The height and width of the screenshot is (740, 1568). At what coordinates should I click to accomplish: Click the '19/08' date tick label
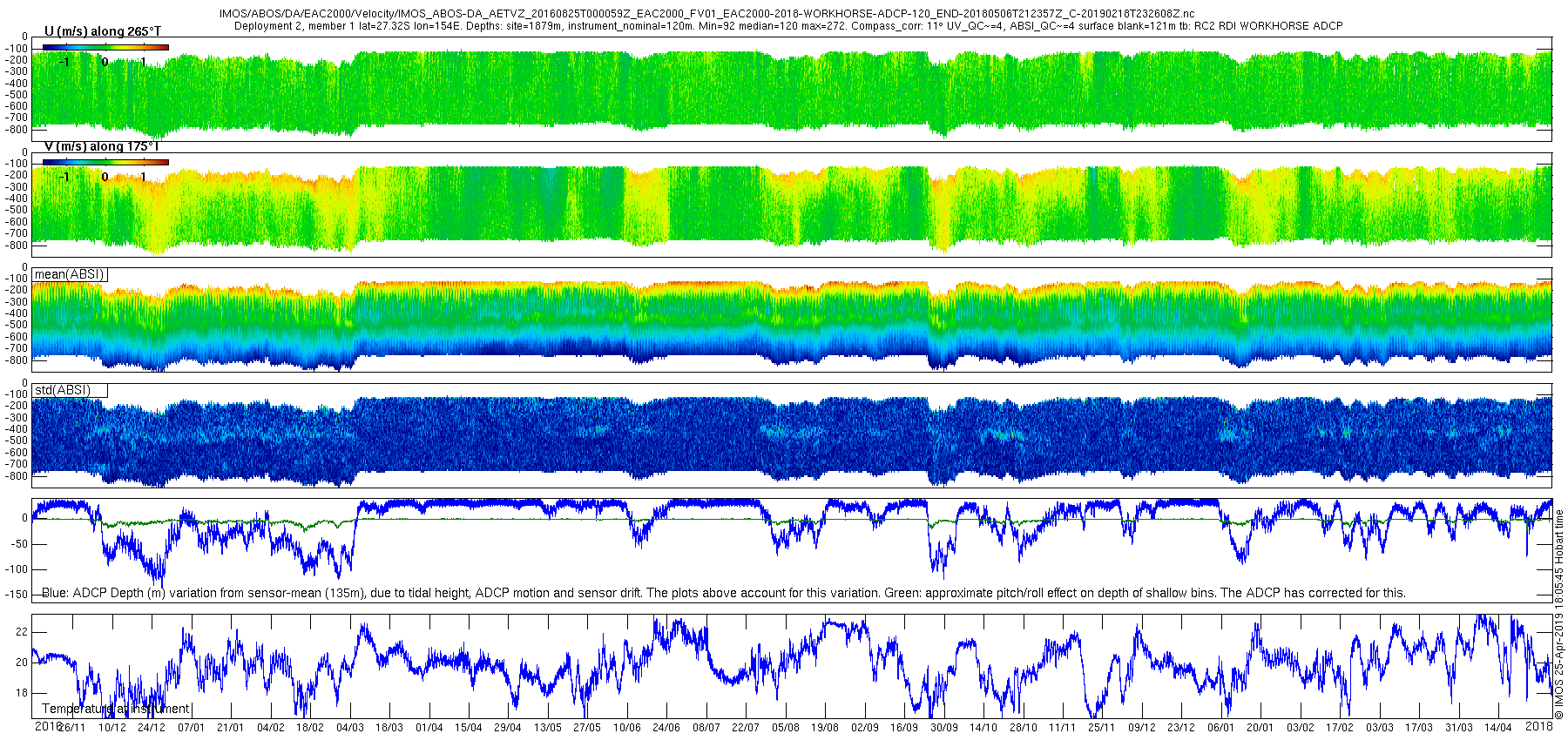[x=825, y=728]
